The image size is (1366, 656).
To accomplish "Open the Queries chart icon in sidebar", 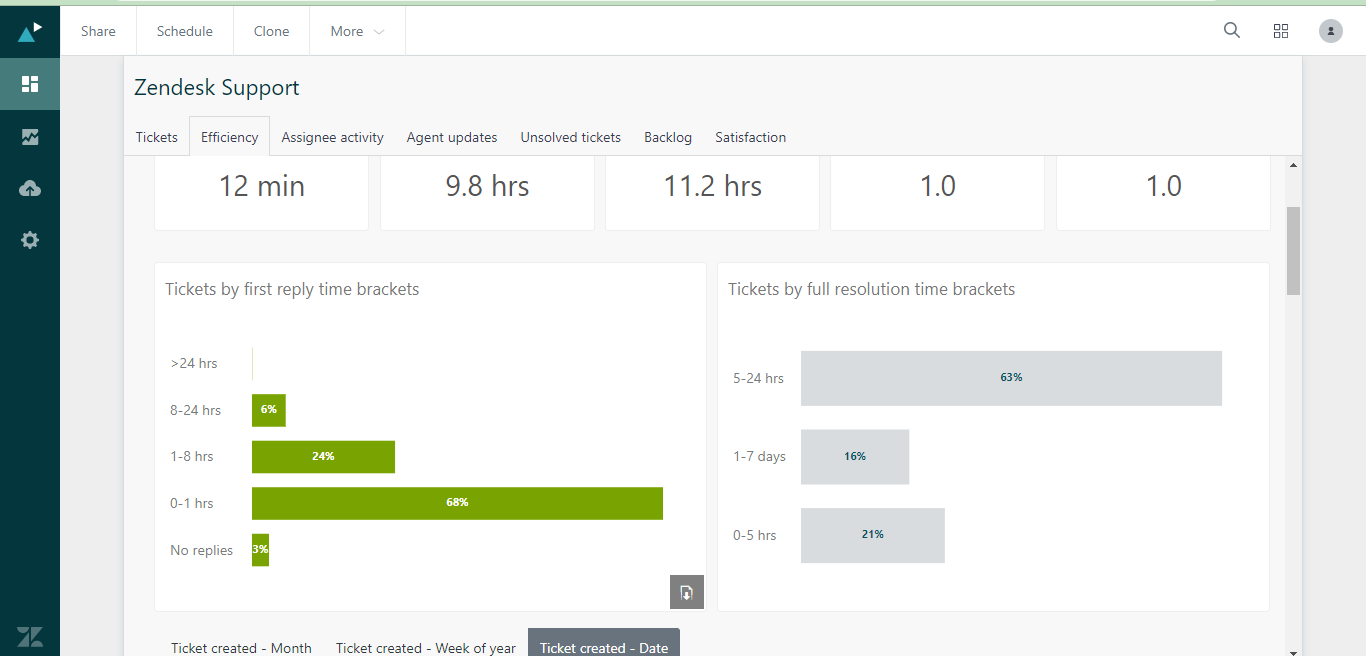I will tap(30, 137).
